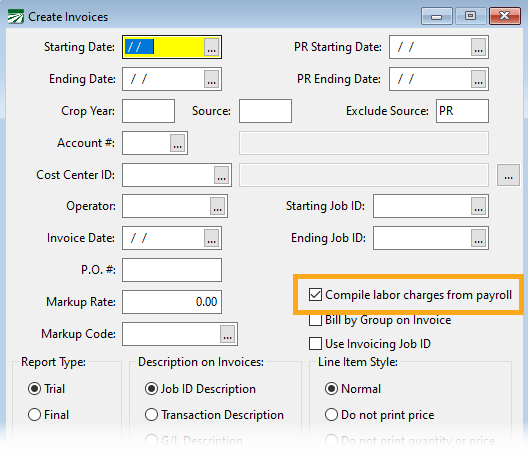528x451 pixels.
Task: Click the far-right cost center ellipsis button
Action: [508, 175]
